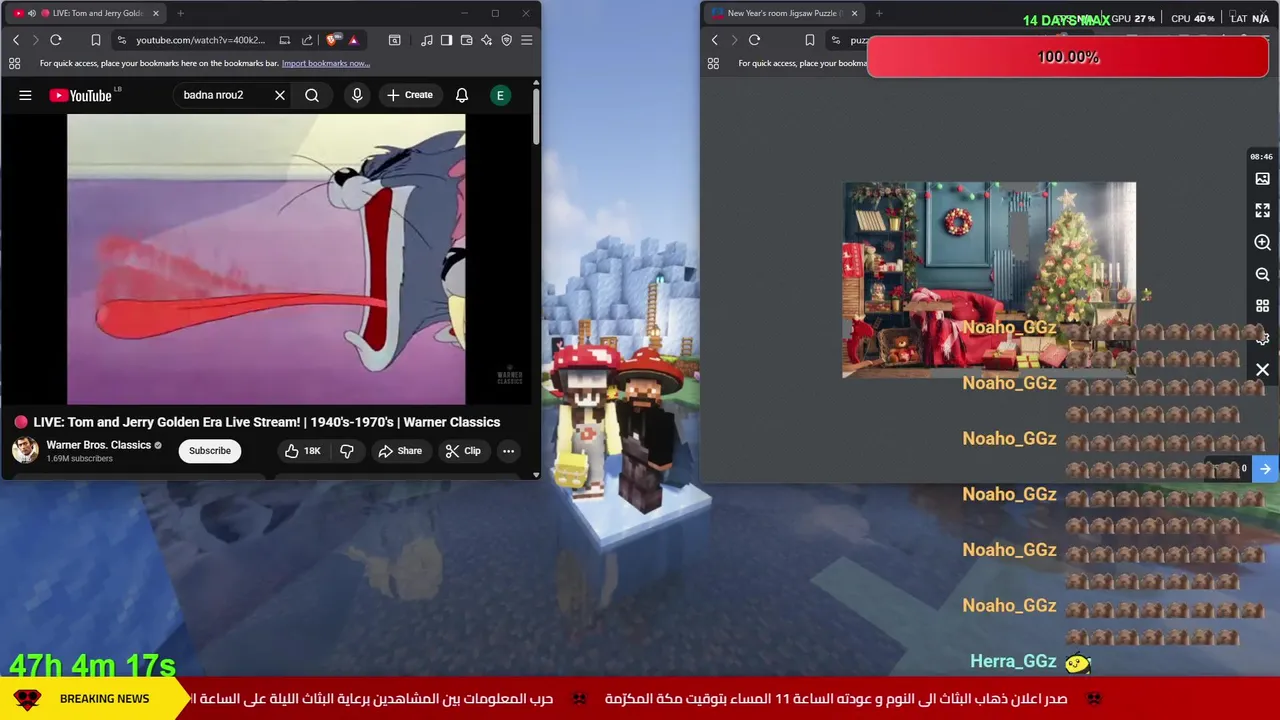The height and width of the screenshot is (720, 1280).
Task: Click the BREAKING NEWS label
Action: pyautogui.click(x=104, y=699)
